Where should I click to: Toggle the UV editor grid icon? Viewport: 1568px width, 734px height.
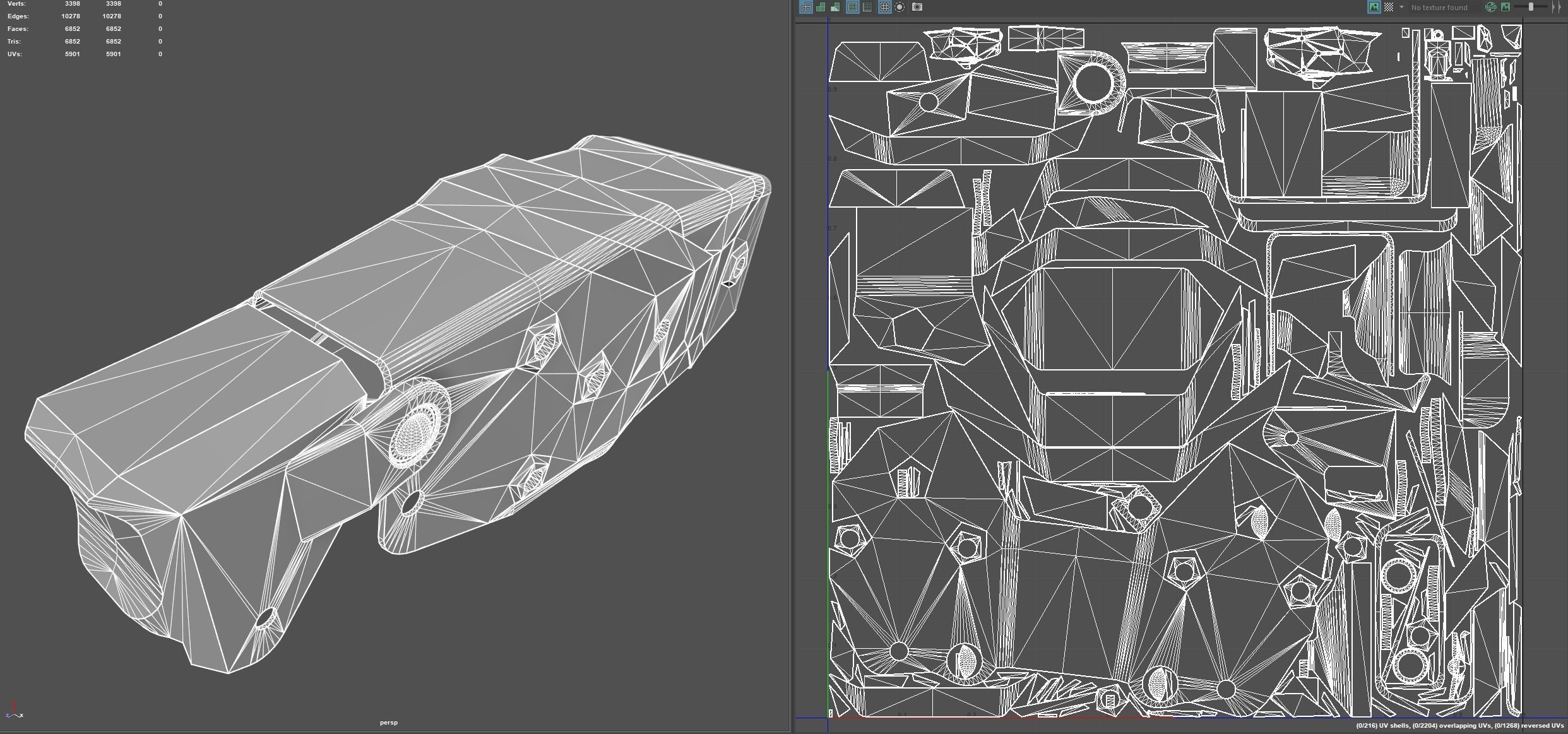[885, 7]
